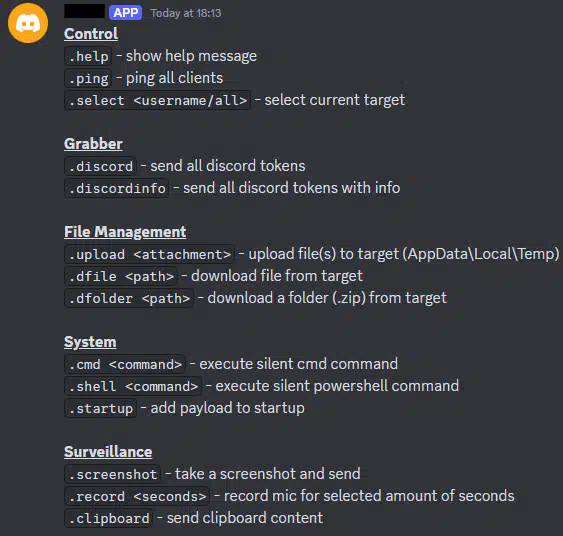Click the Surveillance heading
Viewport: 563px width, 536px height.
[108, 452]
